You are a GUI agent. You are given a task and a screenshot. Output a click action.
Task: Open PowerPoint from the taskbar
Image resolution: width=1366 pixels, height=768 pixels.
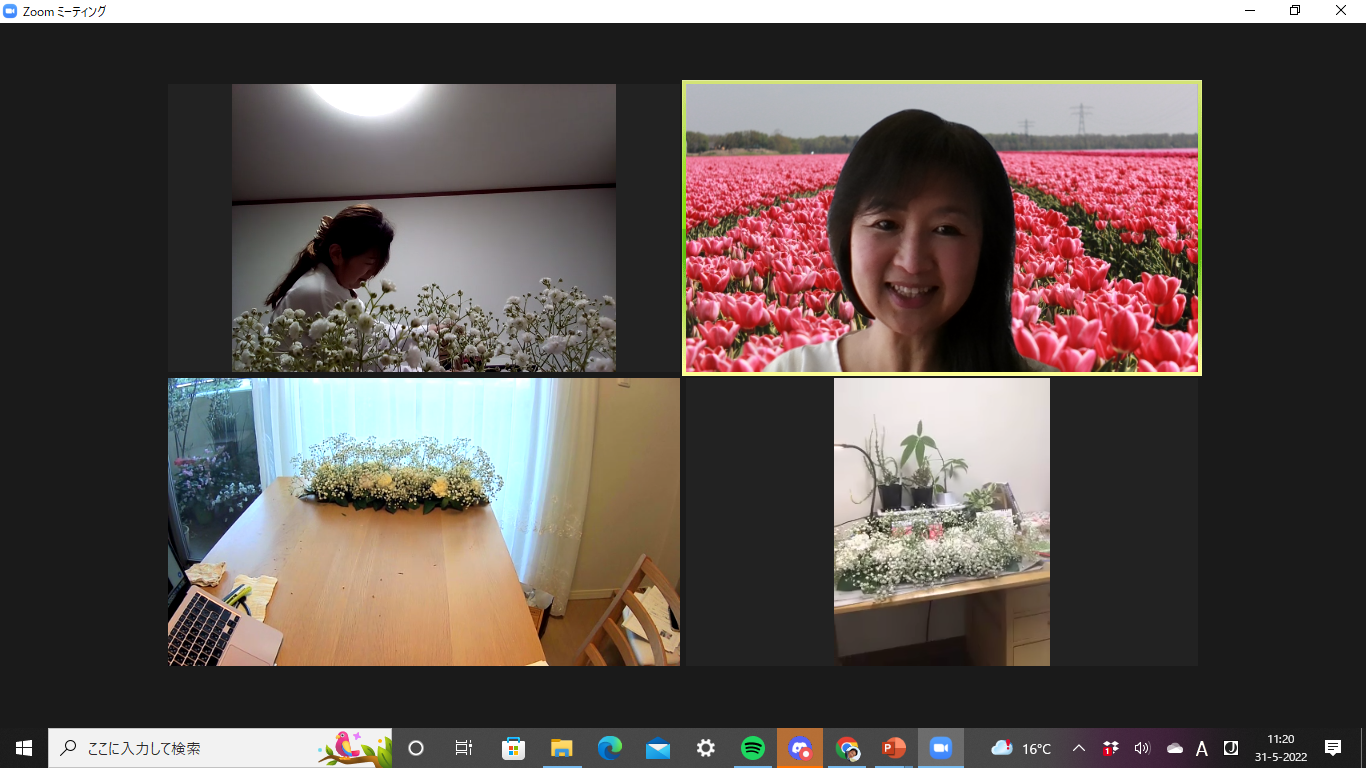point(893,748)
